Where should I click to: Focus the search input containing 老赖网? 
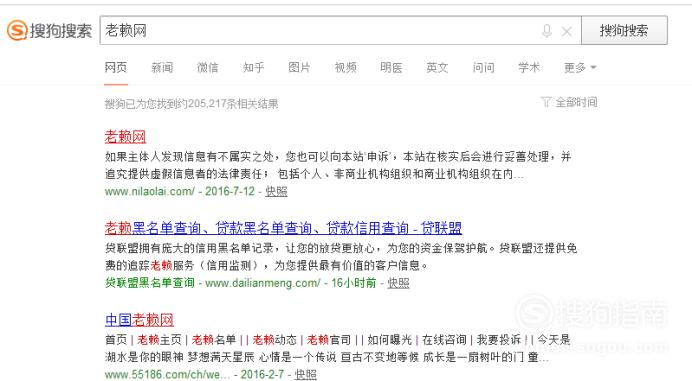point(340,30)
